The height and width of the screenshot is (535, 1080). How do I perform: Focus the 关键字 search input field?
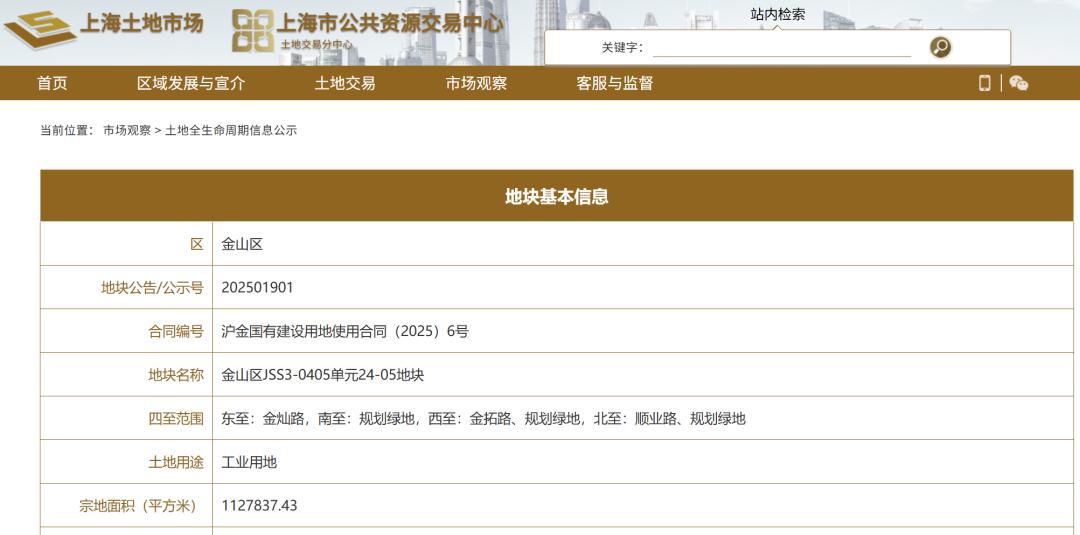click(x=782, y=48)
